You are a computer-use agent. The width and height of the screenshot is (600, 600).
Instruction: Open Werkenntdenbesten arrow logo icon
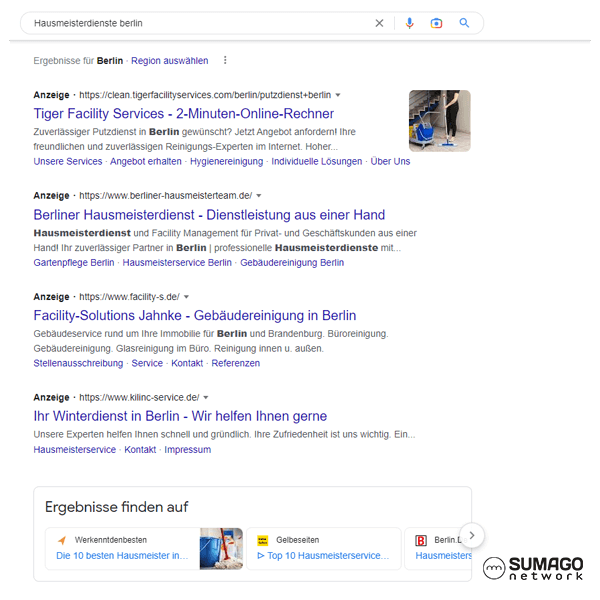[x=62, y=540]
